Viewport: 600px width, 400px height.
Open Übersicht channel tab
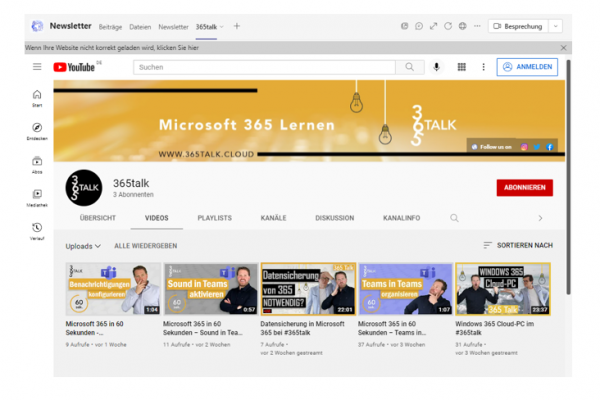click(x=98, y=218)
